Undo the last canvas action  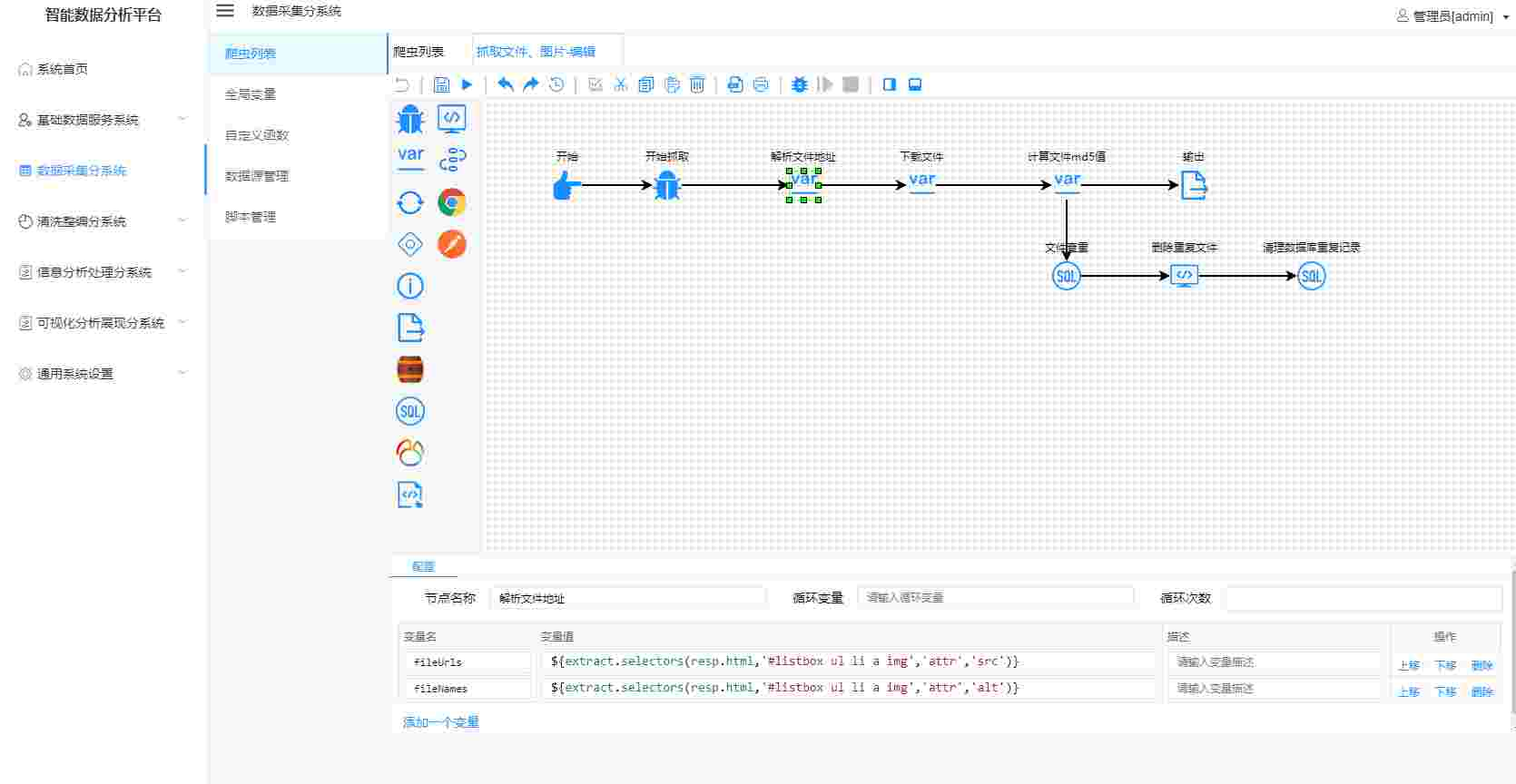pos(506,84)
